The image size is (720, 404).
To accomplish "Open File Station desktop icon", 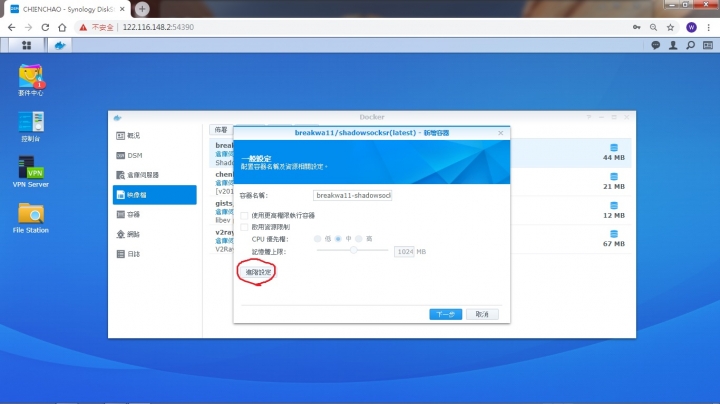I will (x=30, y=218).
